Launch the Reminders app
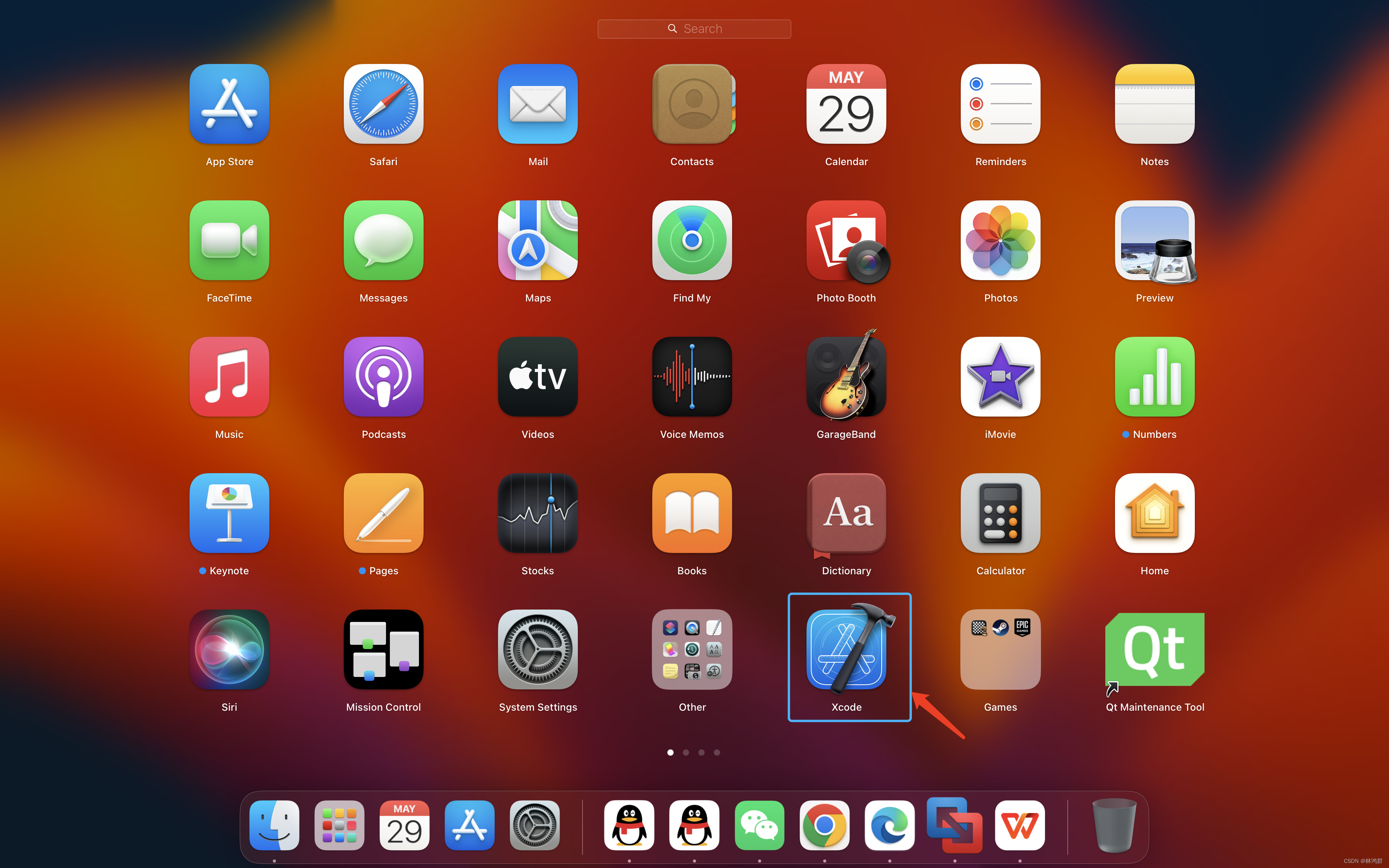The width and height of the screenshot is (1389, 868). (1000, 104)
